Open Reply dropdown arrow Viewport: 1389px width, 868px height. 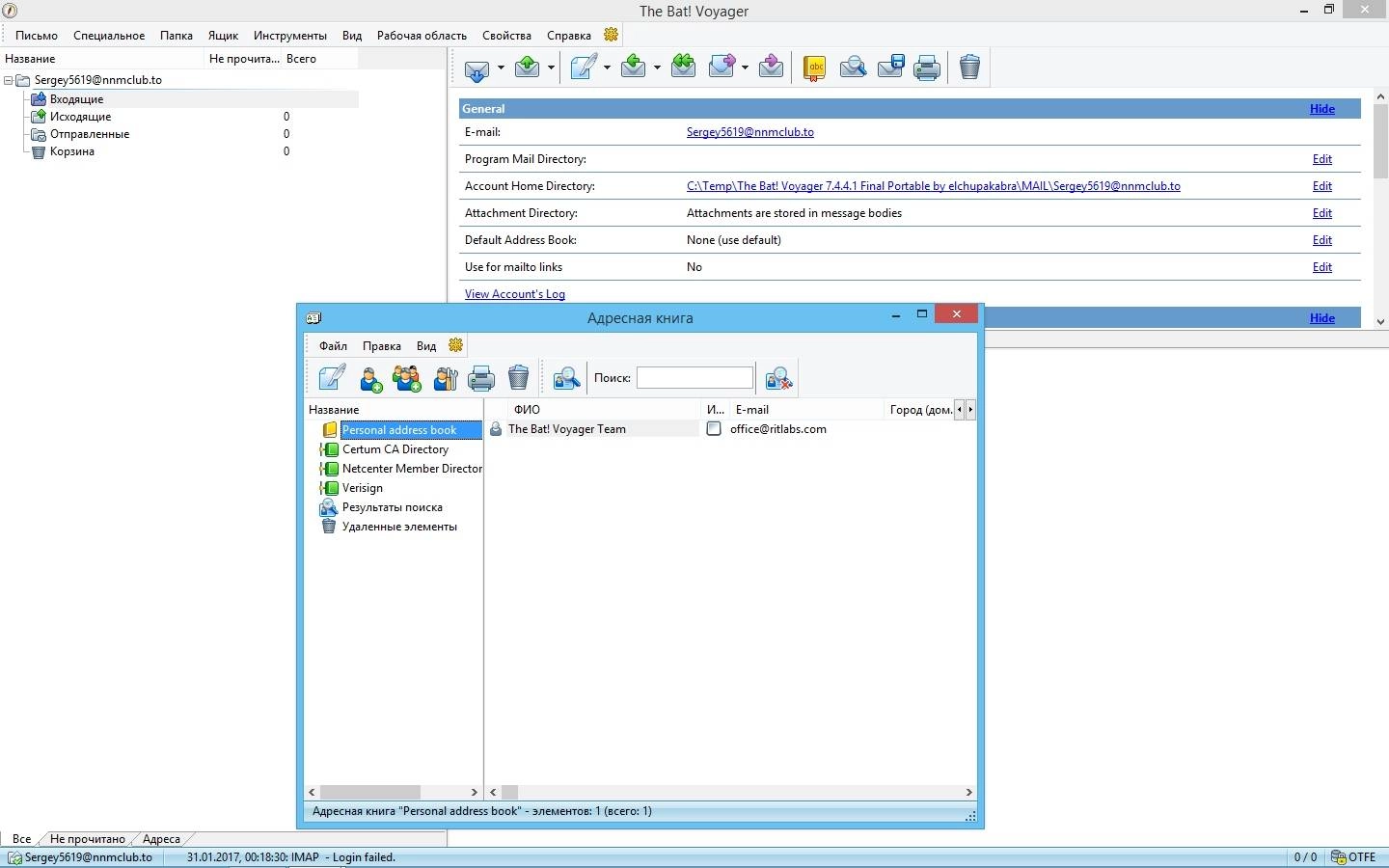point(657,68)
